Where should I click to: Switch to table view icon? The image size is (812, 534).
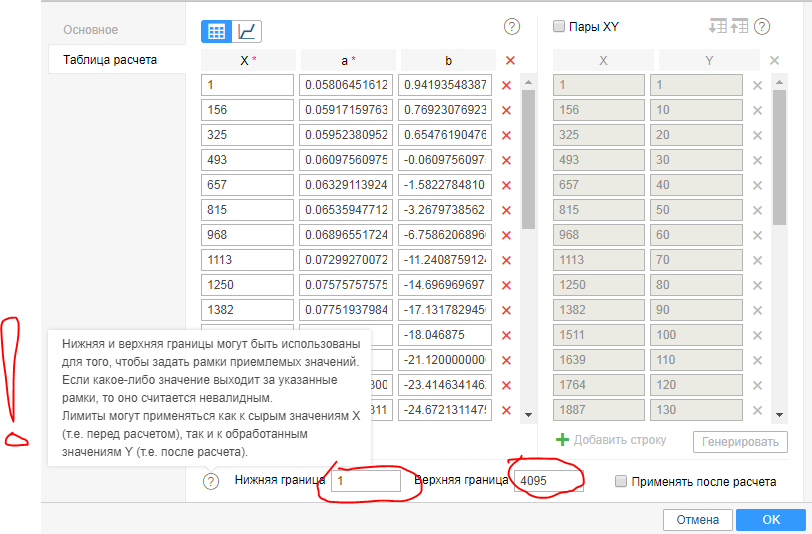216,31
